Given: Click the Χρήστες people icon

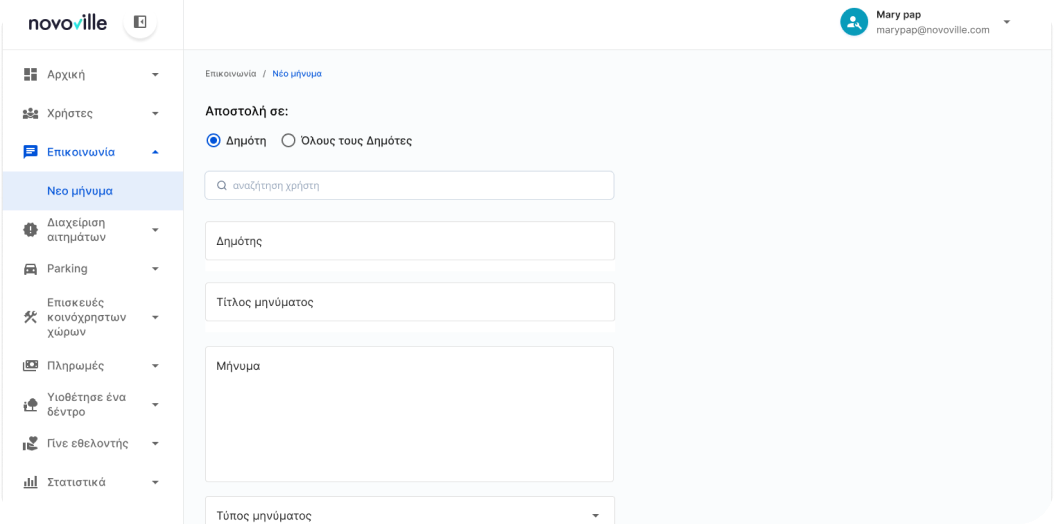Looking at the screenshot, I should [x=30, y=113].
